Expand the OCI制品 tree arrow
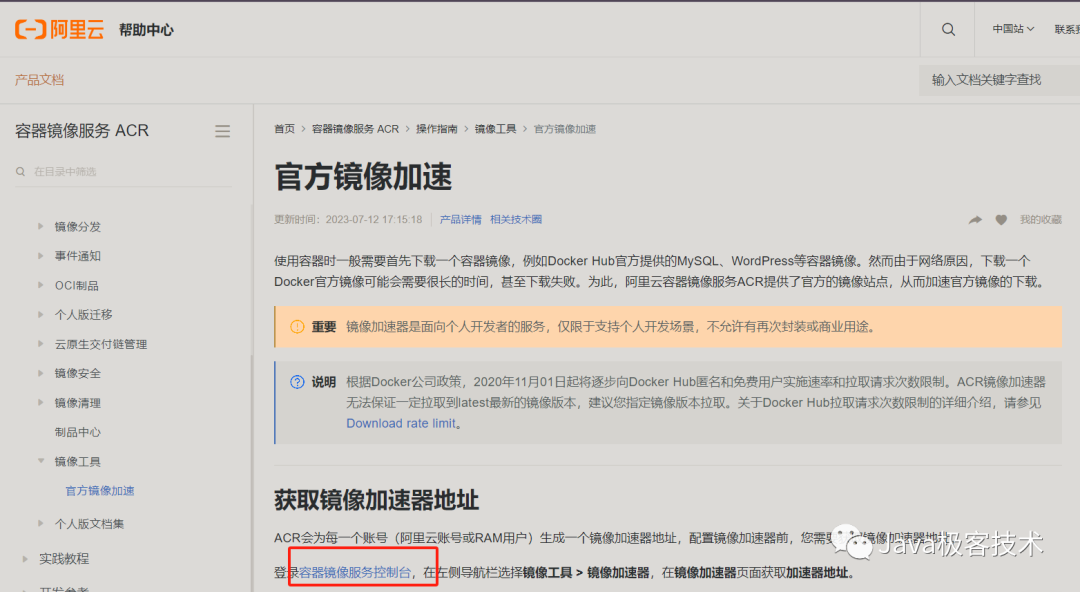The height and width of the screenshot is (592, 1080). pos(41,285)
